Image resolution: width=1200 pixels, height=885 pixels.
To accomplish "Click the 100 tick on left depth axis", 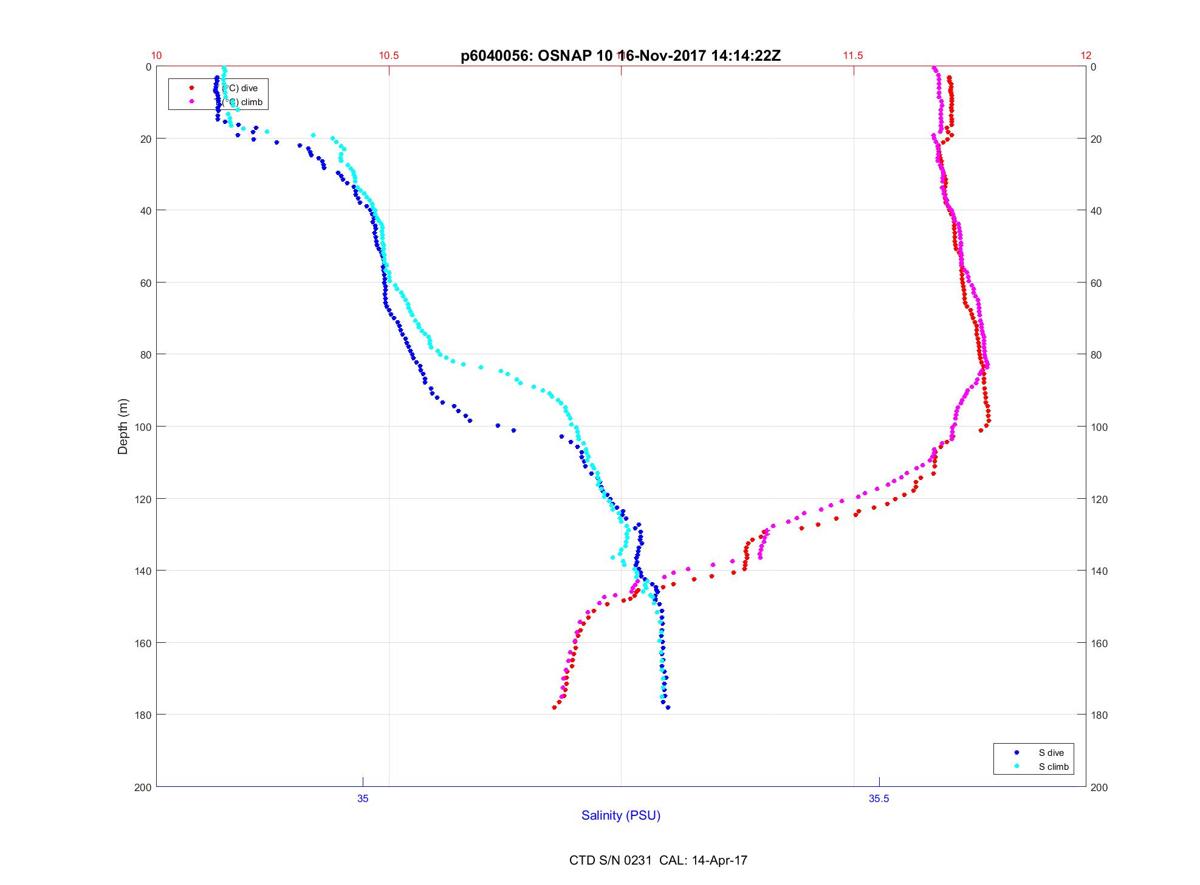I will pyautogui.click(x=142, y=427).
